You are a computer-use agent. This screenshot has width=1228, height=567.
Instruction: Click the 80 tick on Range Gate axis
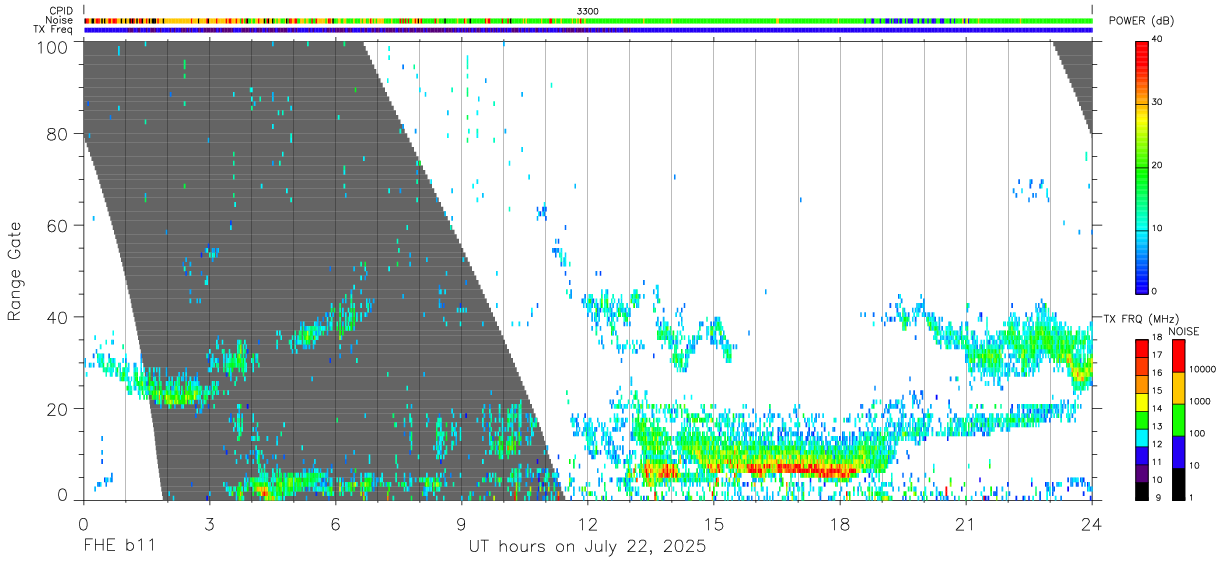point(58,133)
